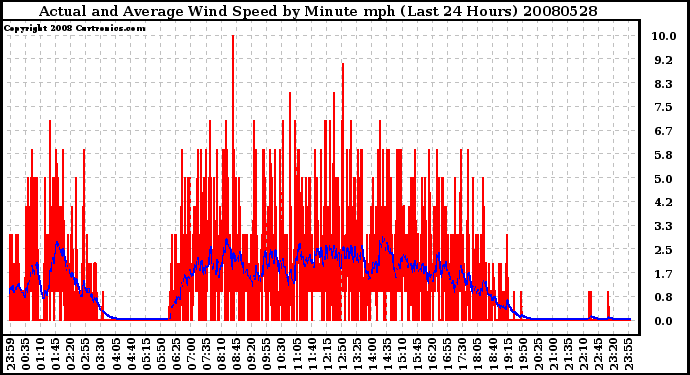Click the 16:20 time axis label
The height and width of the screenshot is (375, 690).
432,354
